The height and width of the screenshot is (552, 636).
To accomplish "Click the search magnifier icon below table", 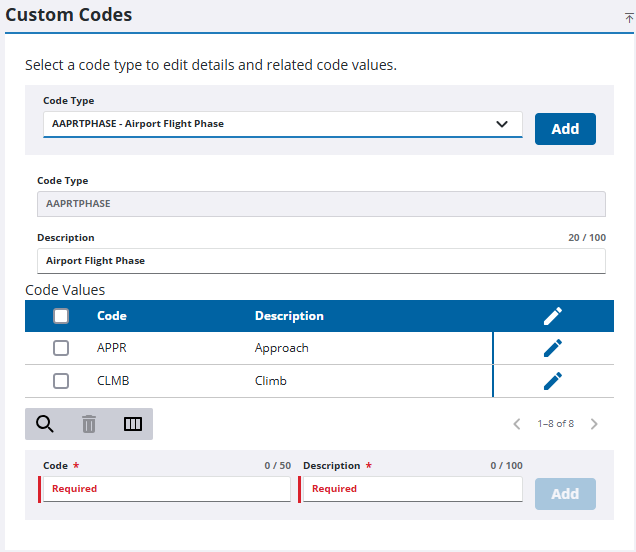I will pyautogui.click(x=45, y=424).
